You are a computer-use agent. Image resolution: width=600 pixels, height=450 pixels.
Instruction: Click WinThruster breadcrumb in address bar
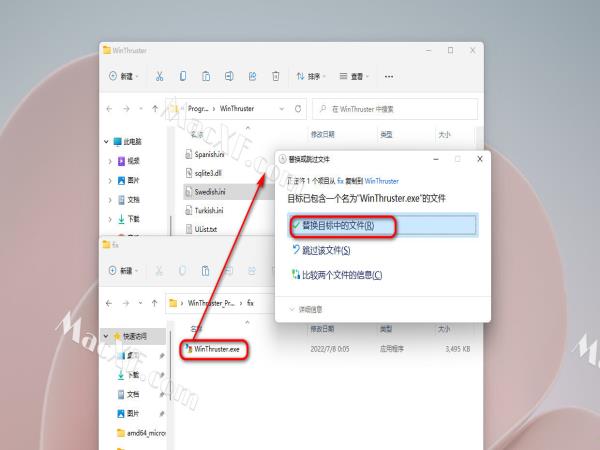(x=236, y=109)
